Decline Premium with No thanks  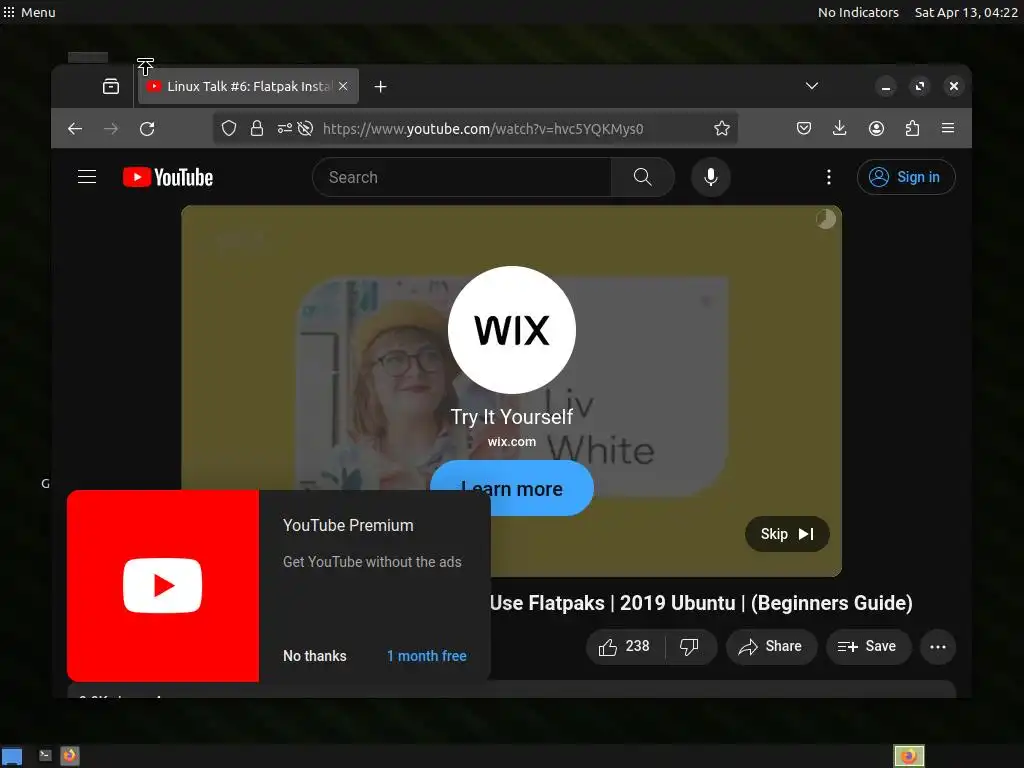tap(315, 656)
